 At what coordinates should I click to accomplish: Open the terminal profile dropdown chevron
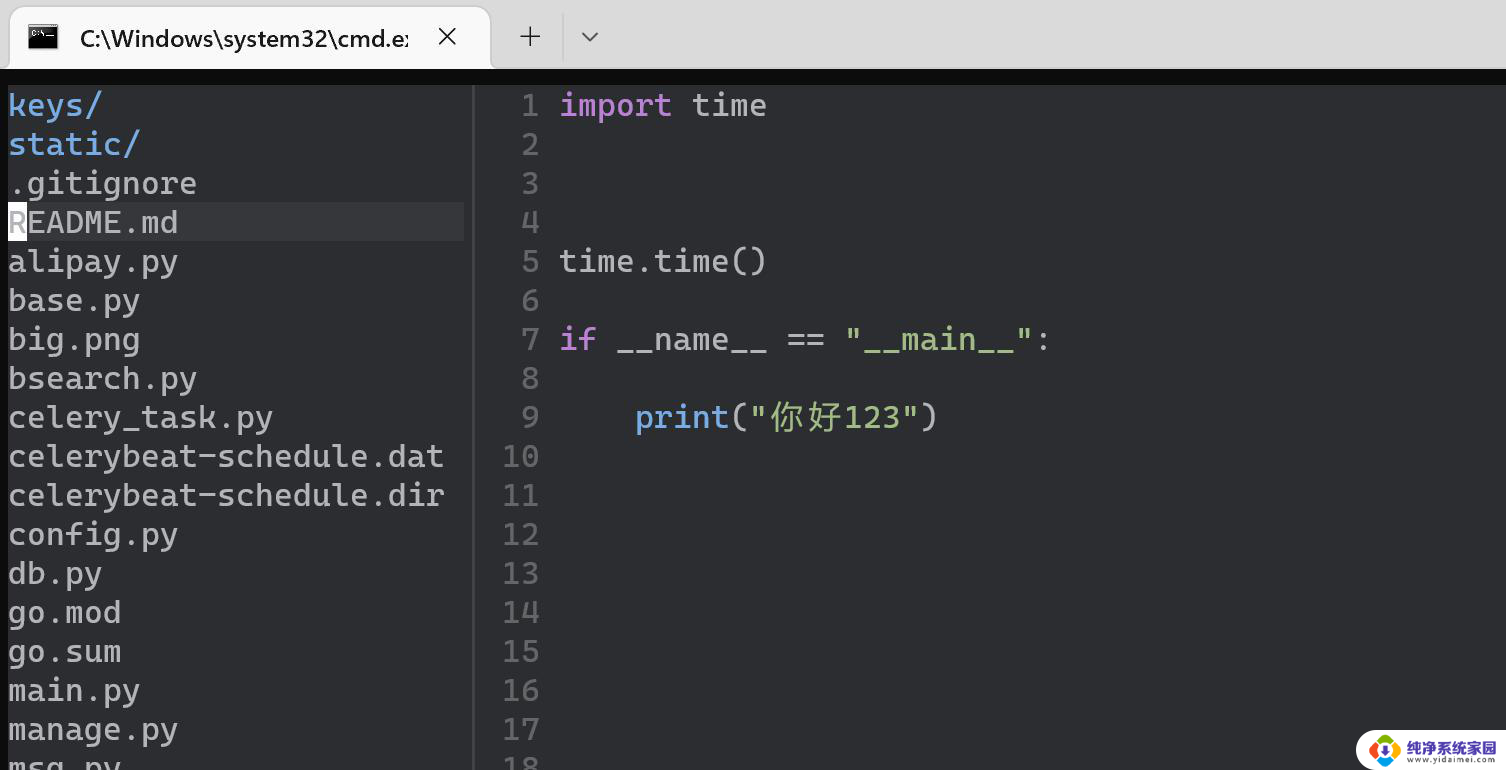(590, 37)
